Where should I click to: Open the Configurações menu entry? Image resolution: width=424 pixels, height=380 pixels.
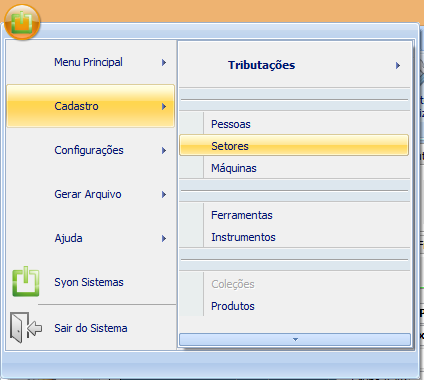pos(91,150)
